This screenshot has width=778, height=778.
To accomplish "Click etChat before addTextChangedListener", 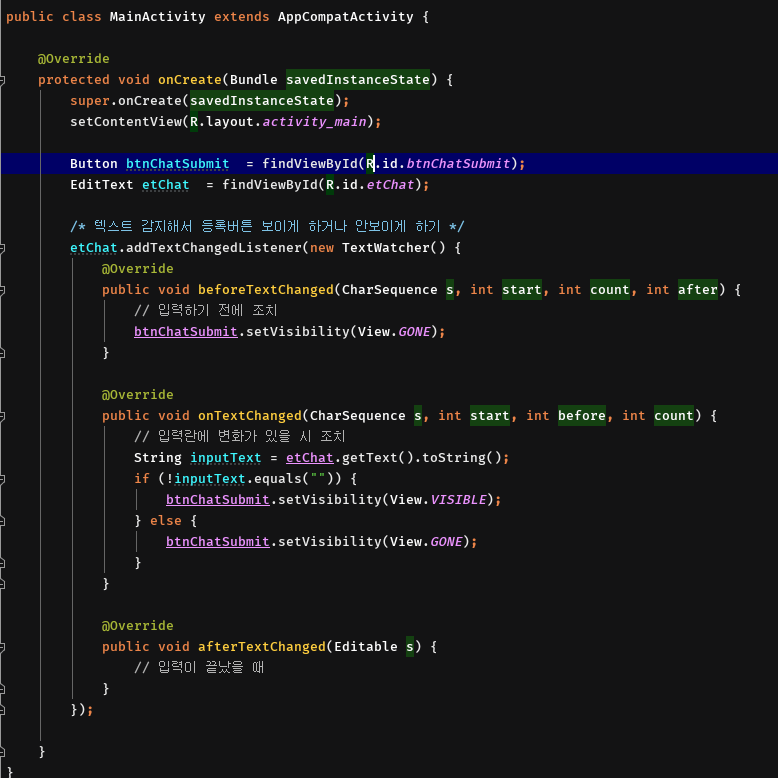I will (x=93, y=248).
